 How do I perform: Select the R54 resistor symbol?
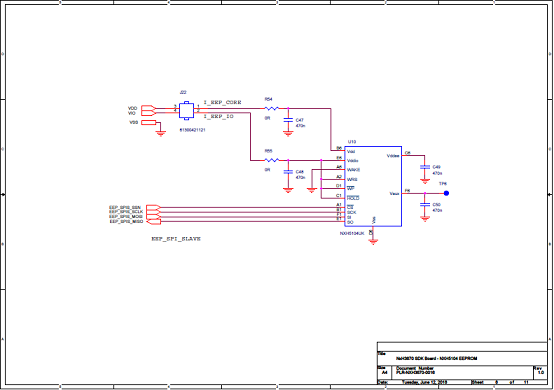pyautogui.click(x=271, y=108)
